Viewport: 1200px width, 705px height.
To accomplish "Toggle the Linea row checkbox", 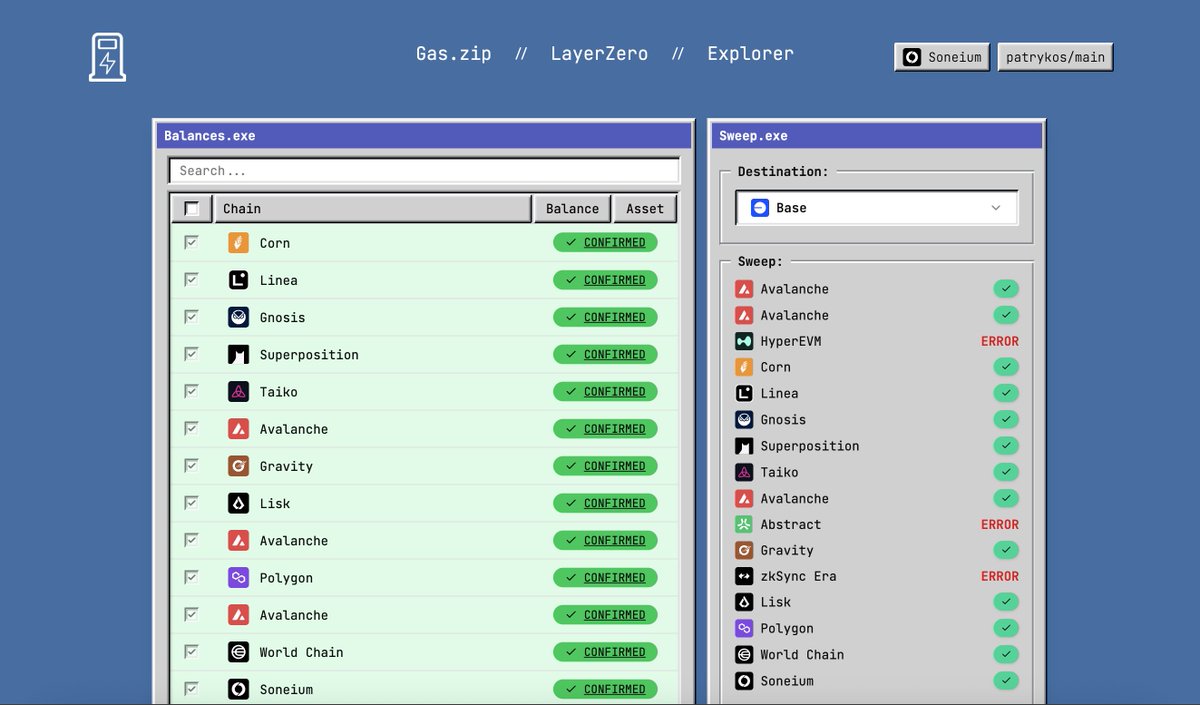I will 191,279.
